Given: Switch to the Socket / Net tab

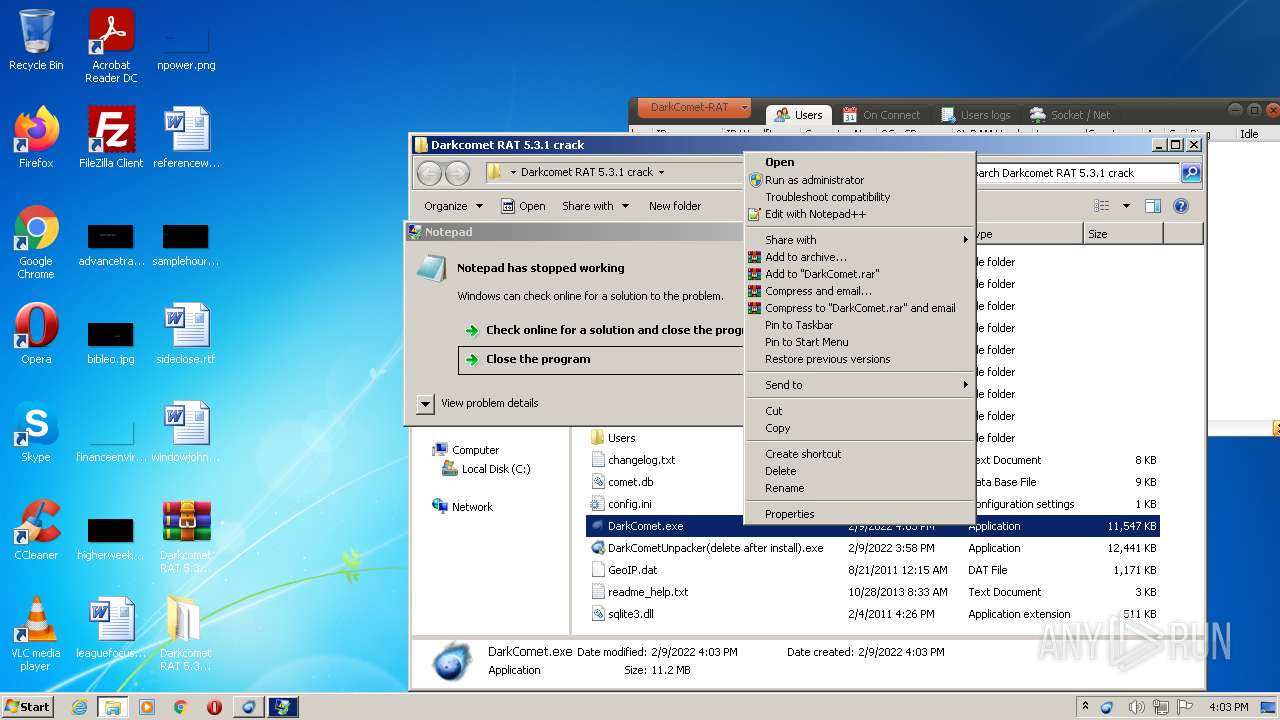Looking at the screenshot, I should click(1070, 115).
